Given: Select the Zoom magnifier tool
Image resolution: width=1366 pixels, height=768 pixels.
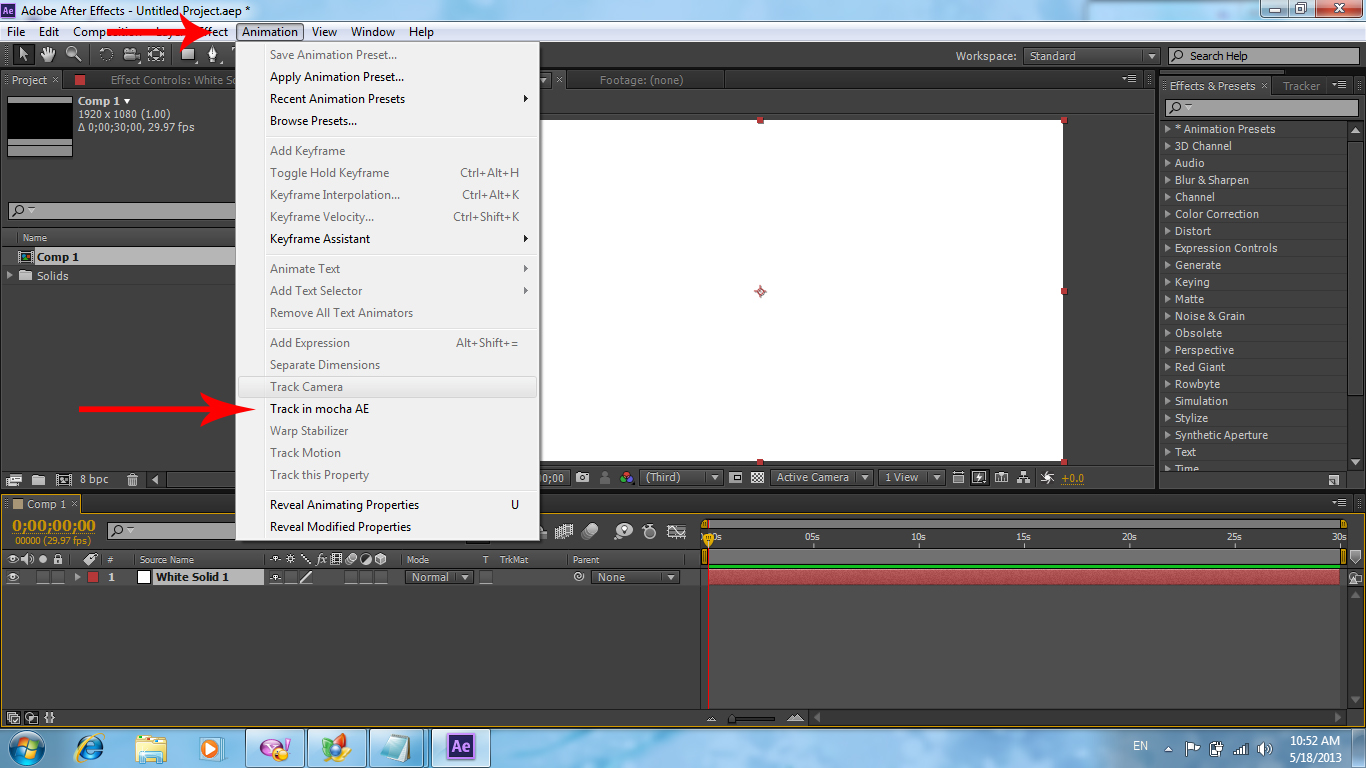Looking at the screenshot, I should tap(73, 54).
